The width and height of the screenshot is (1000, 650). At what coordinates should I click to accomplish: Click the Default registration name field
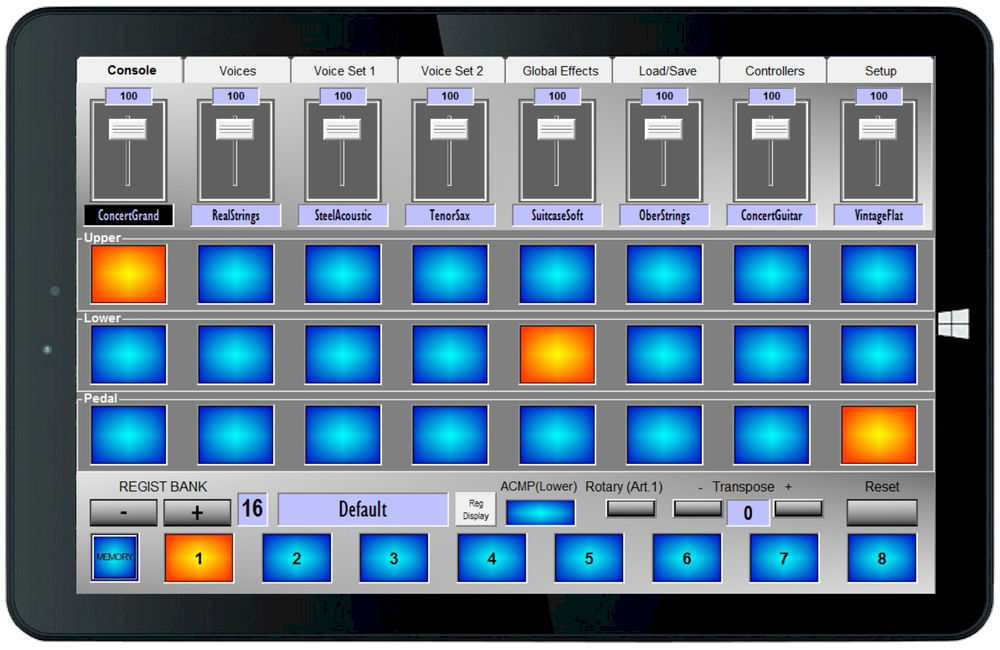(364, 509)
